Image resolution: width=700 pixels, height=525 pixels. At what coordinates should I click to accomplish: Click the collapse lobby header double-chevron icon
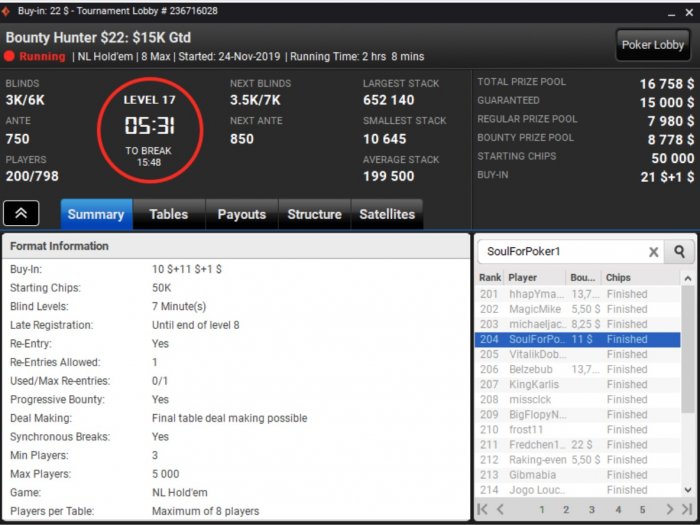coord(21,213)
